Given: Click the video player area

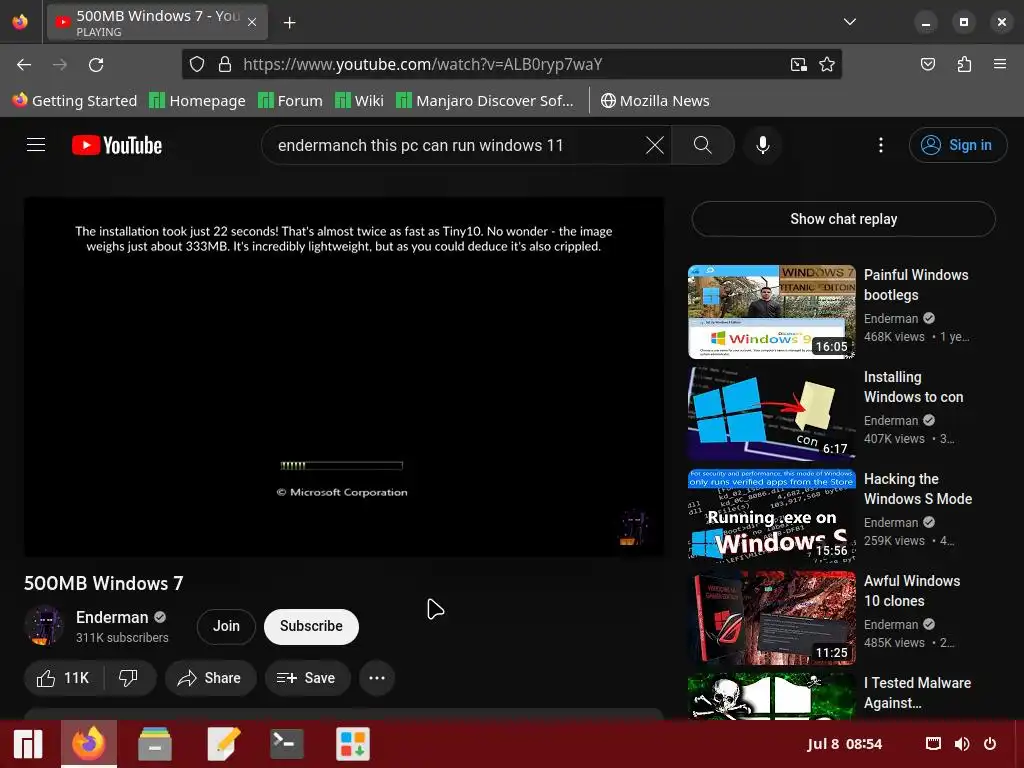Looking at the screenshot, I should (344, 377).
